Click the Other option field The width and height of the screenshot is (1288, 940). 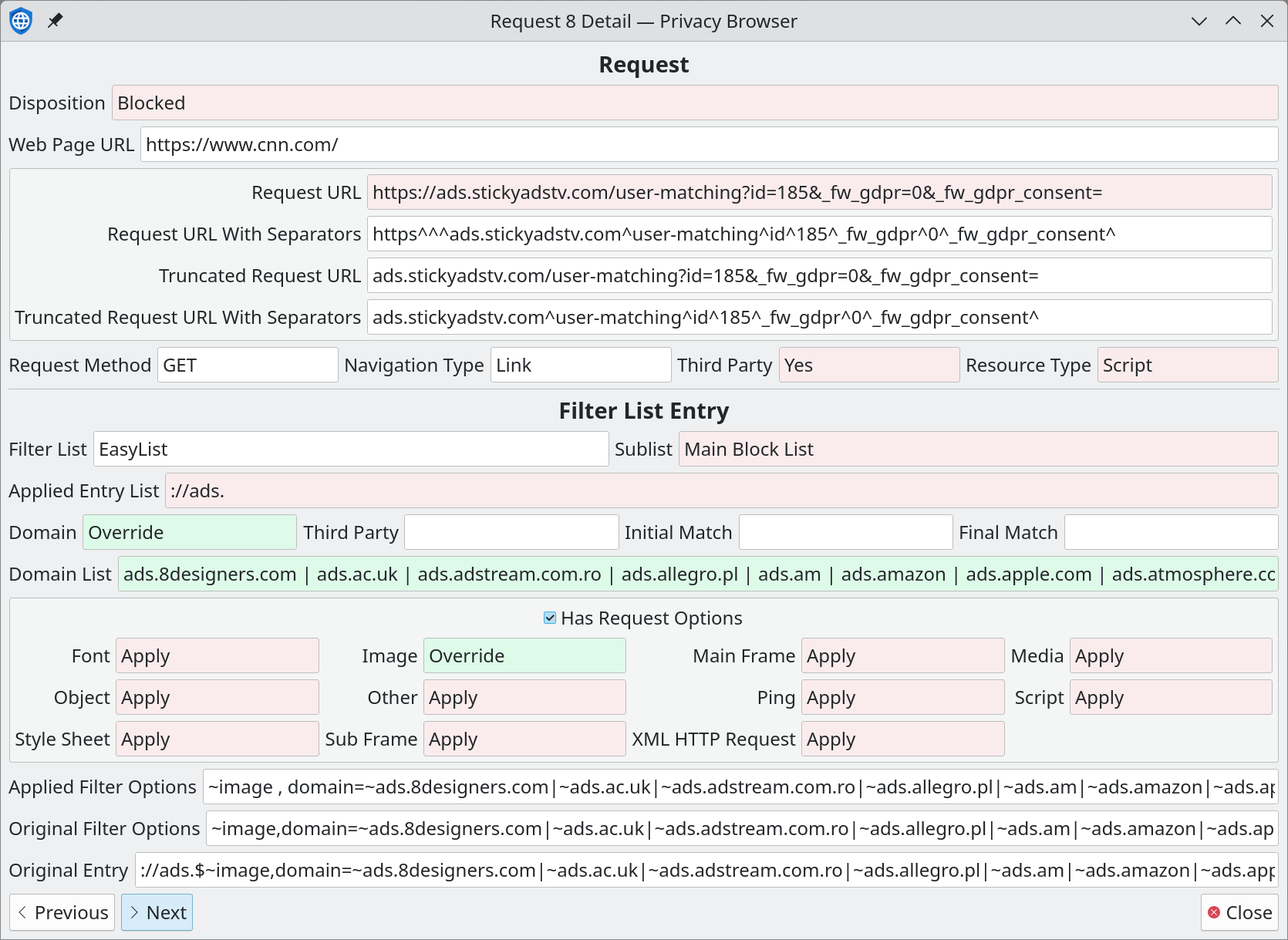coord(524,697)
